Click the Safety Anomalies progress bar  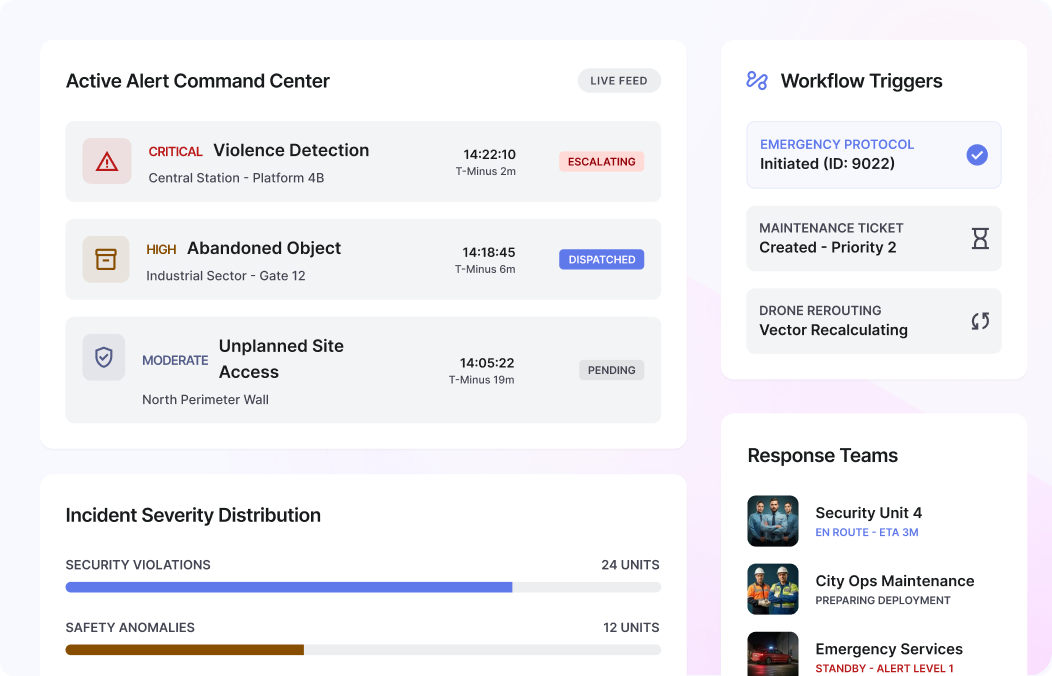pyautogui.click(x=363, y=650)
